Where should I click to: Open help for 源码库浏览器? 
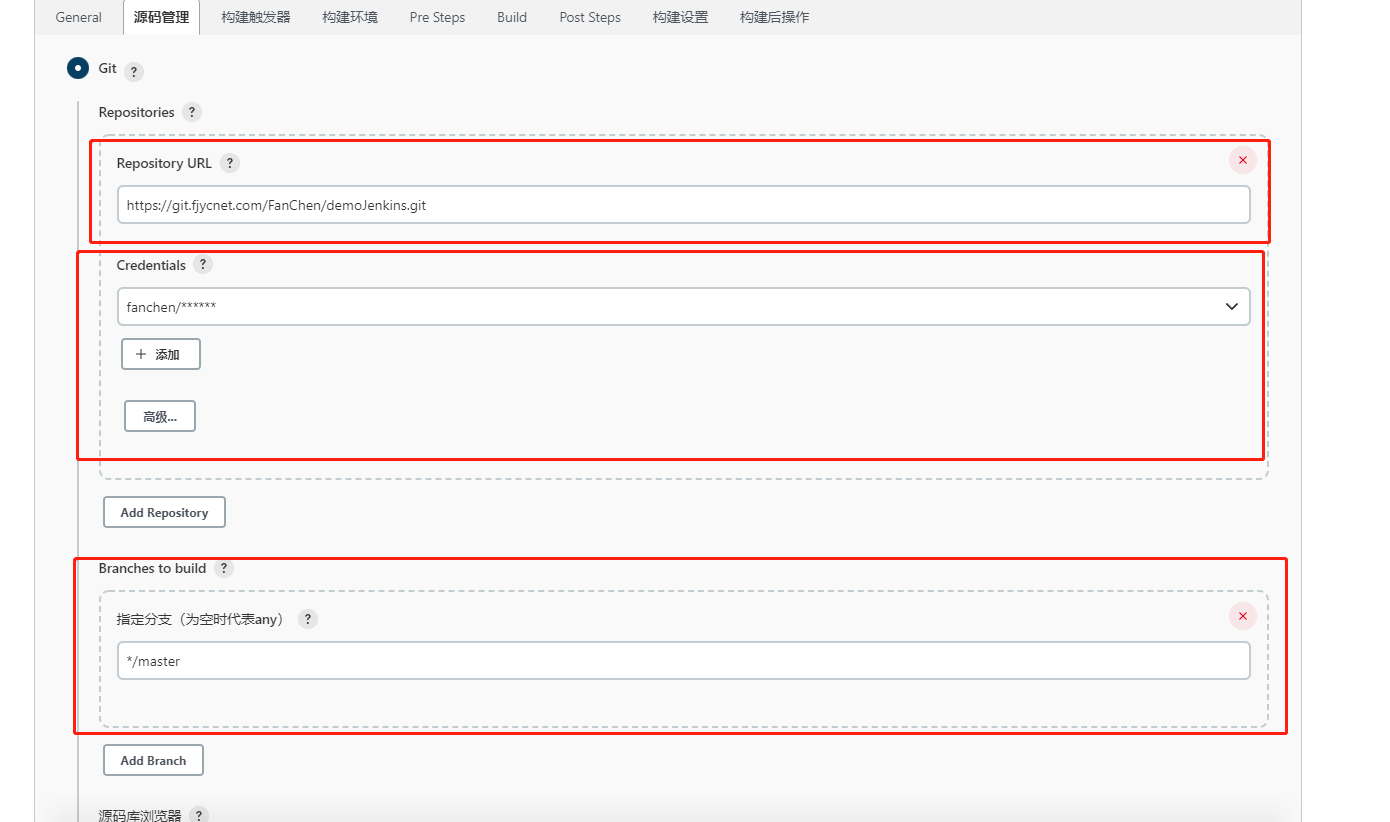point(199,816)
